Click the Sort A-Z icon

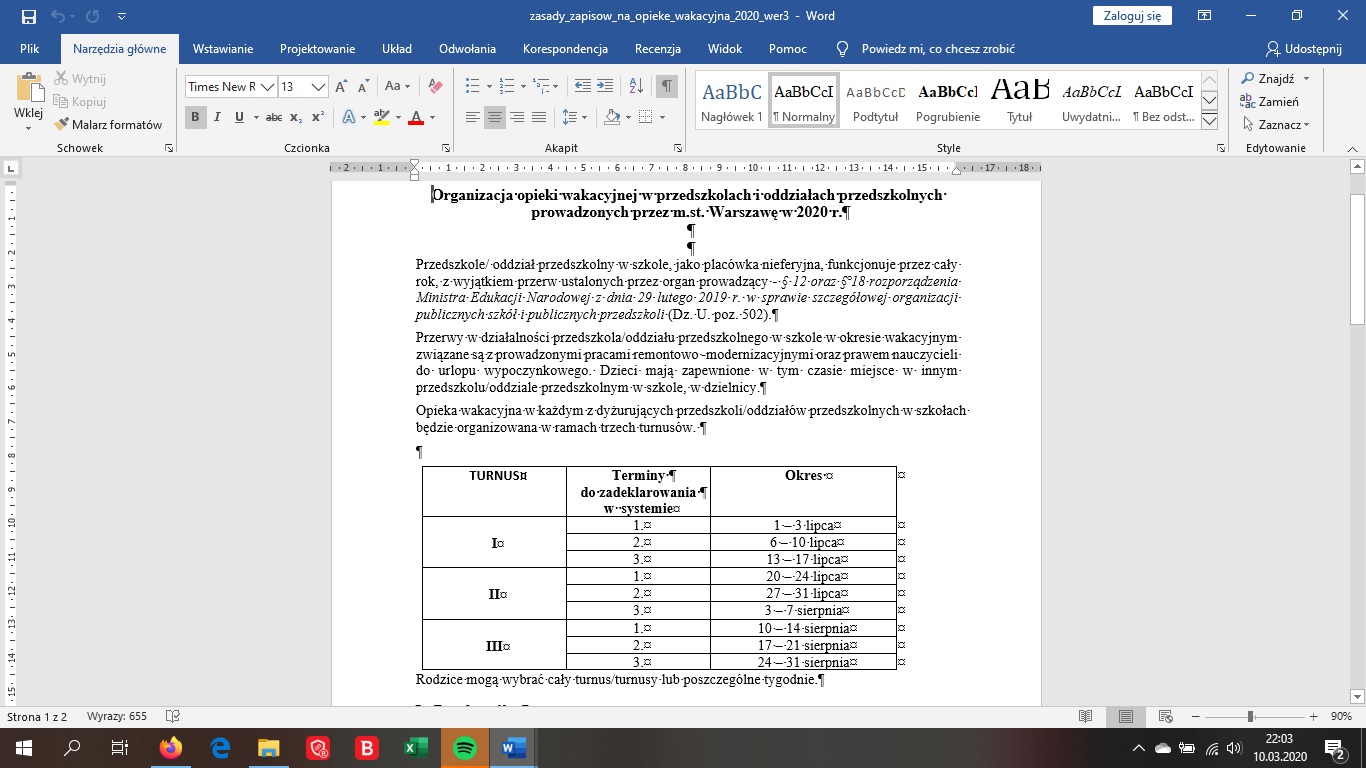tap(638, 87)
